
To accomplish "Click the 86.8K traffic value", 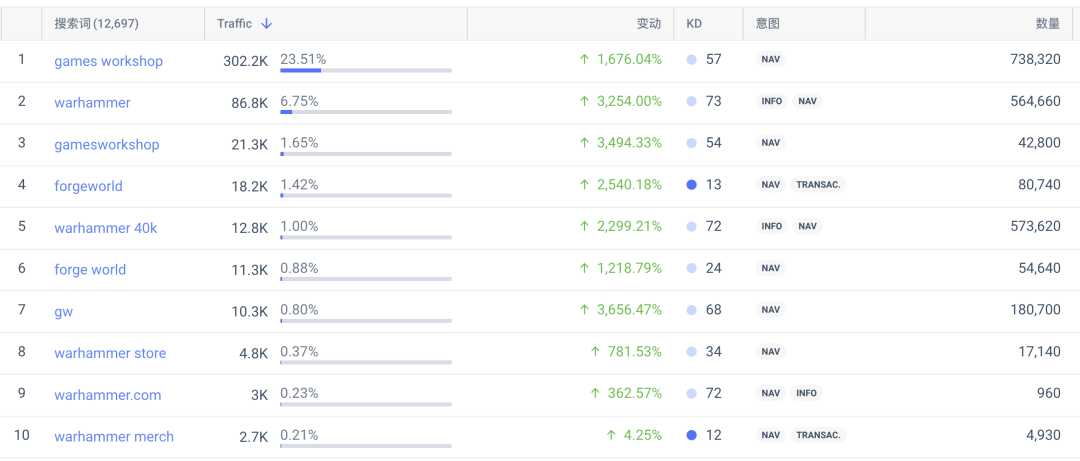I will point(249,102).
